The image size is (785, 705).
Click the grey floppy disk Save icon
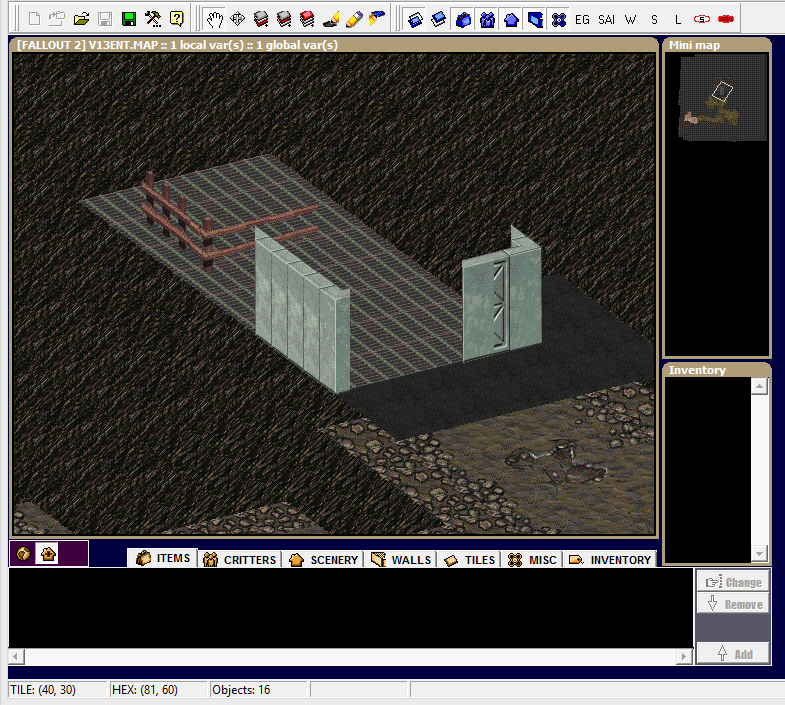(105, 19)
